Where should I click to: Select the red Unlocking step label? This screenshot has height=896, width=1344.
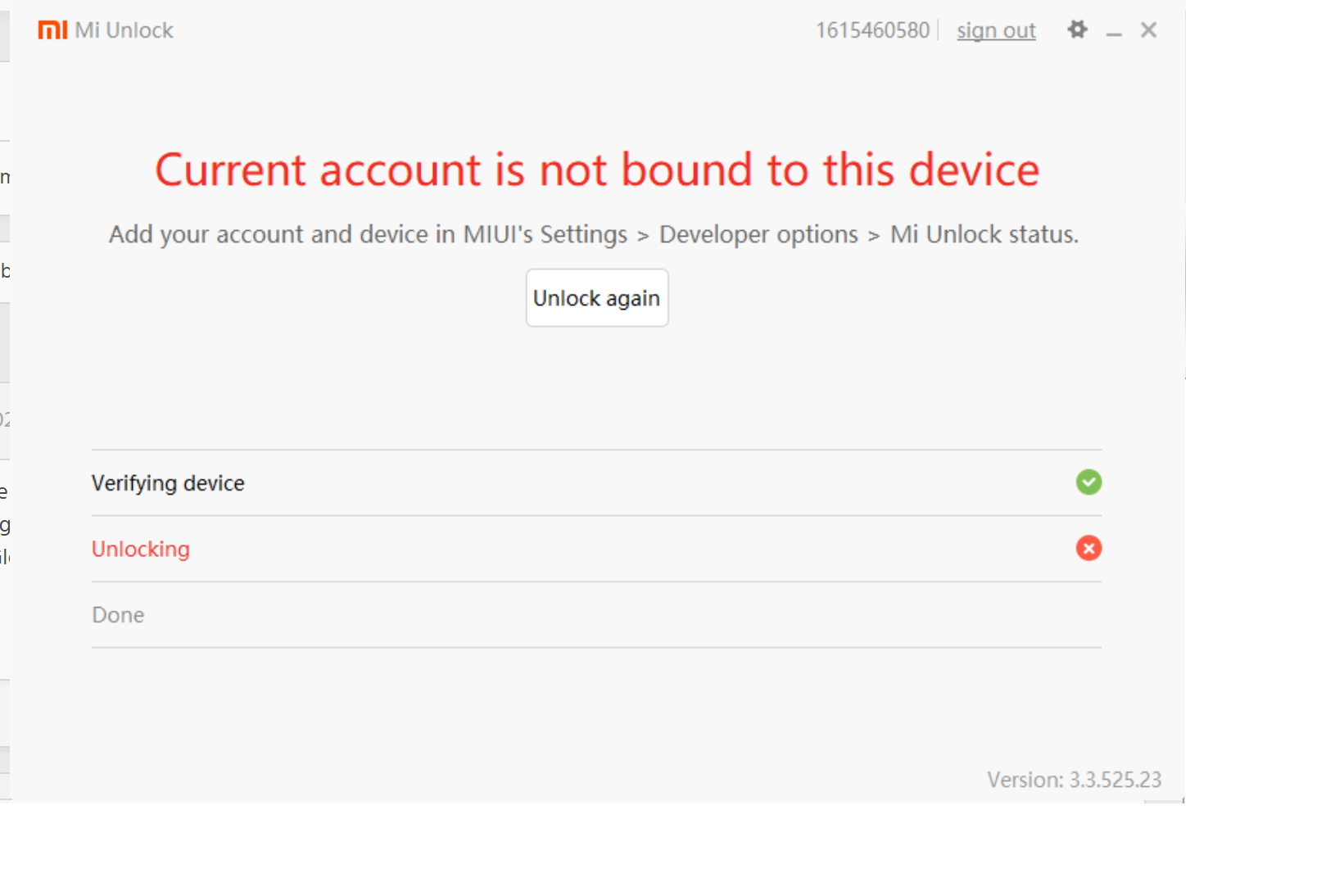[141, 550]
